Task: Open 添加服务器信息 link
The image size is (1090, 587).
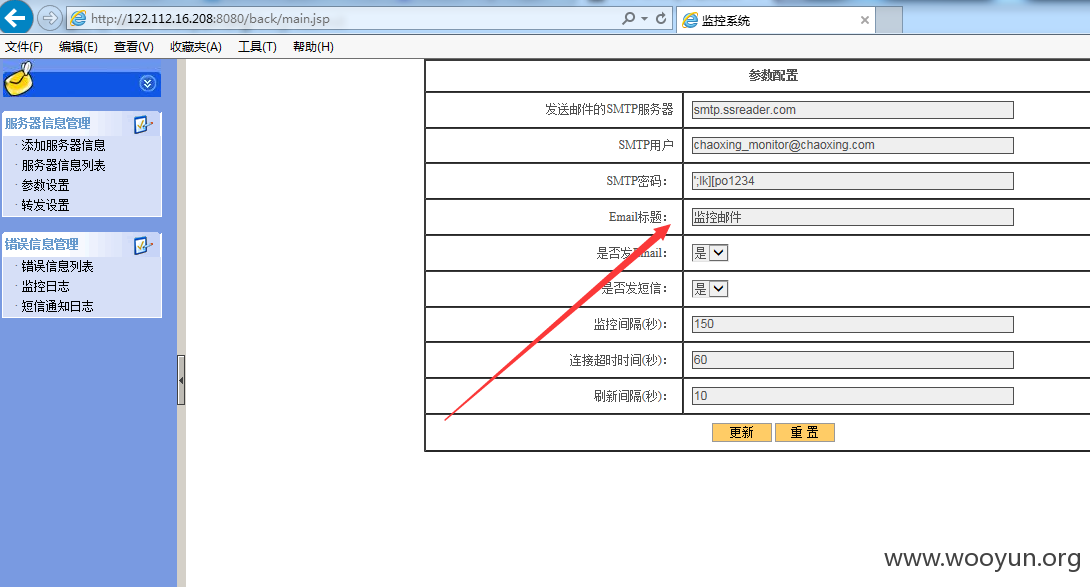Action: [x=63, y=145]
